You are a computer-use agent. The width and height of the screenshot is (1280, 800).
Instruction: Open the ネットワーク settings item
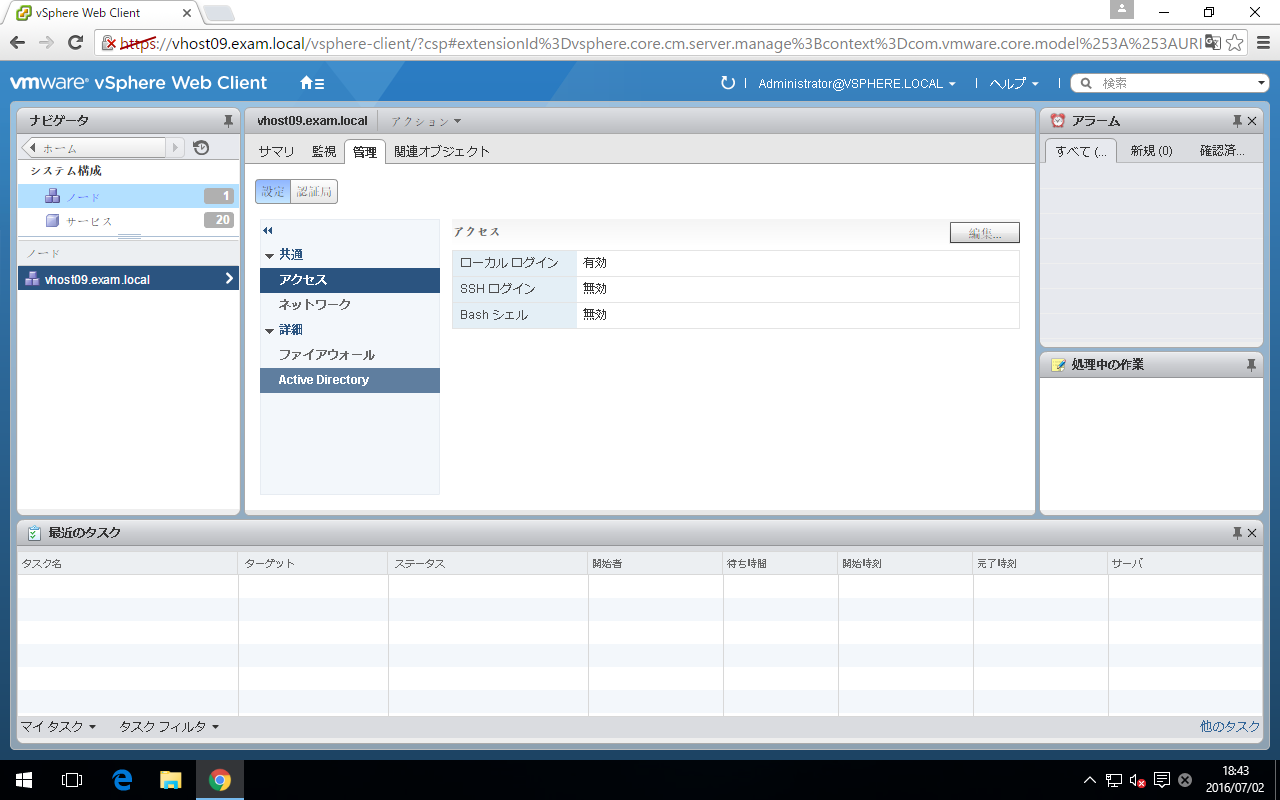click(350, 305)
